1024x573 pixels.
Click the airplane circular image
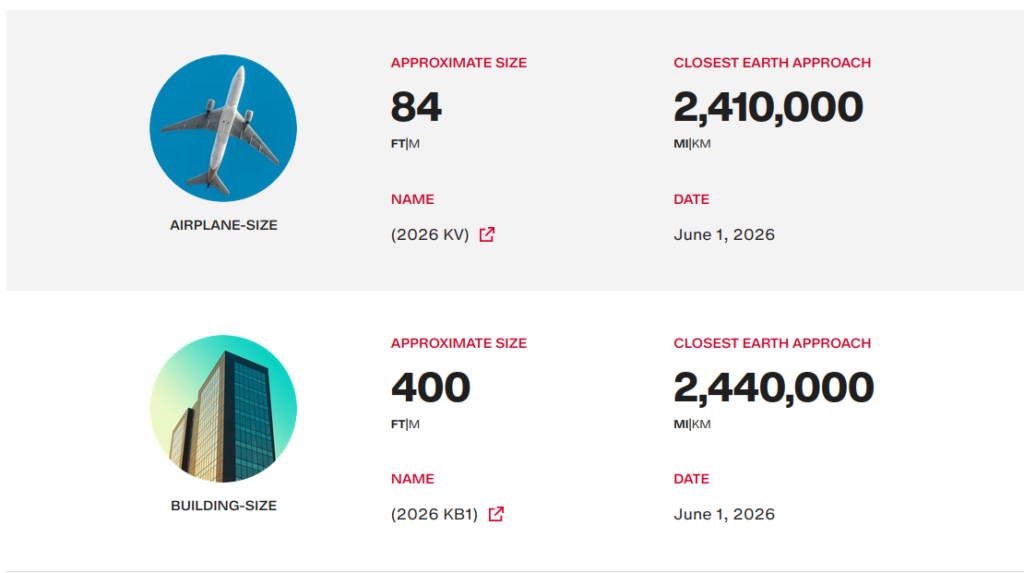[x=223, y=128]
